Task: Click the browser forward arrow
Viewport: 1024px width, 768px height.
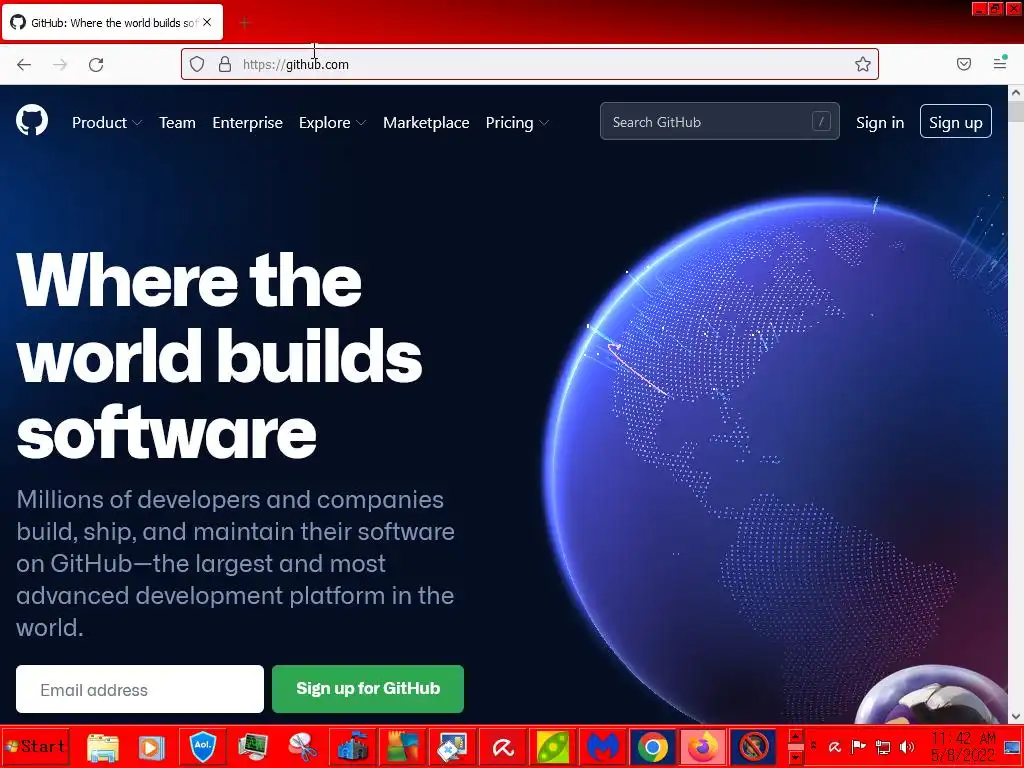Action: pyautogui.click(x=60, y=64)
